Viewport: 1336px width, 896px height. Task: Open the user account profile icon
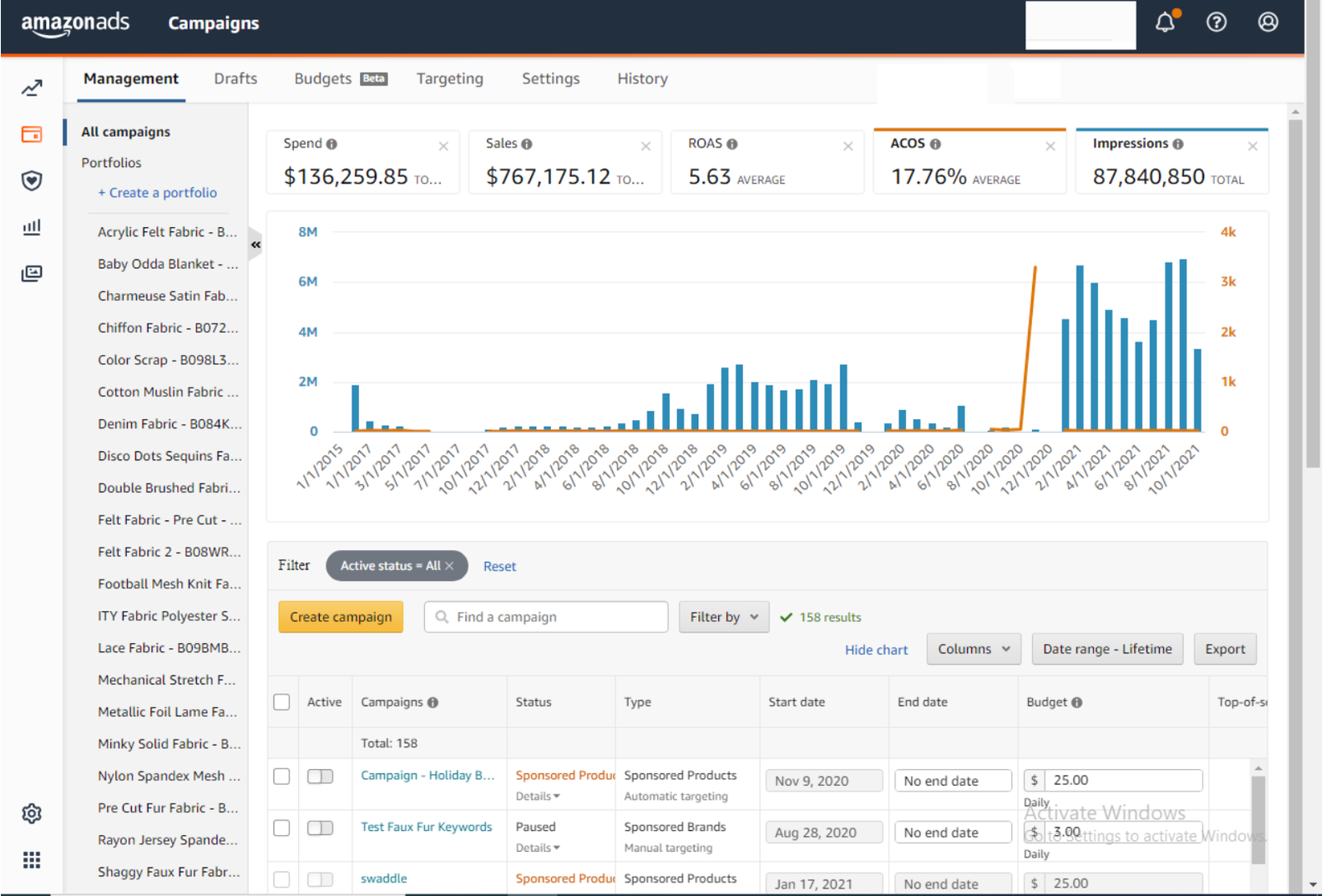[1268, 23]
